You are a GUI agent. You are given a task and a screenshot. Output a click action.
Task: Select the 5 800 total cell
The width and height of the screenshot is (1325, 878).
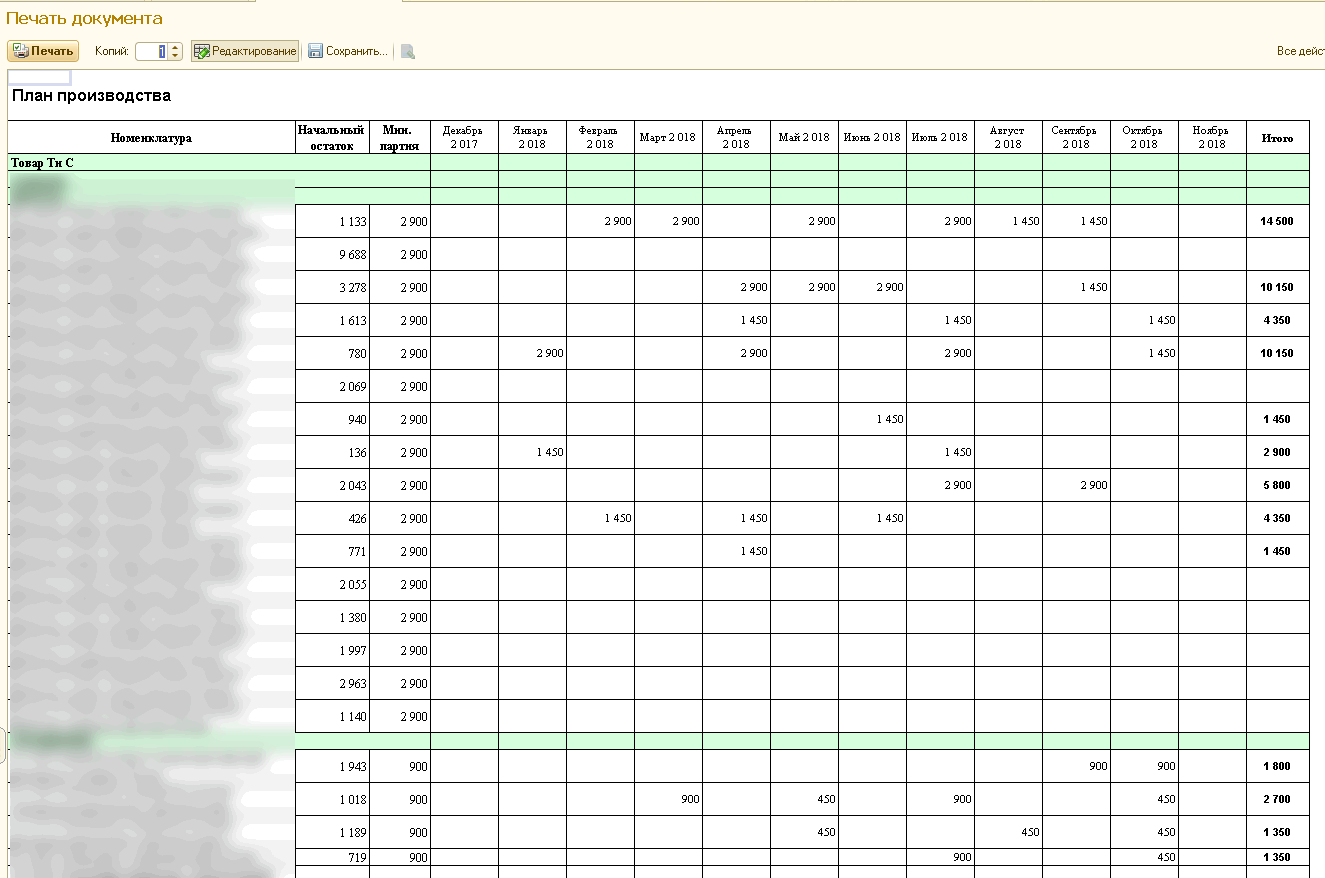pyautogui.click(x=1277, y=485)
